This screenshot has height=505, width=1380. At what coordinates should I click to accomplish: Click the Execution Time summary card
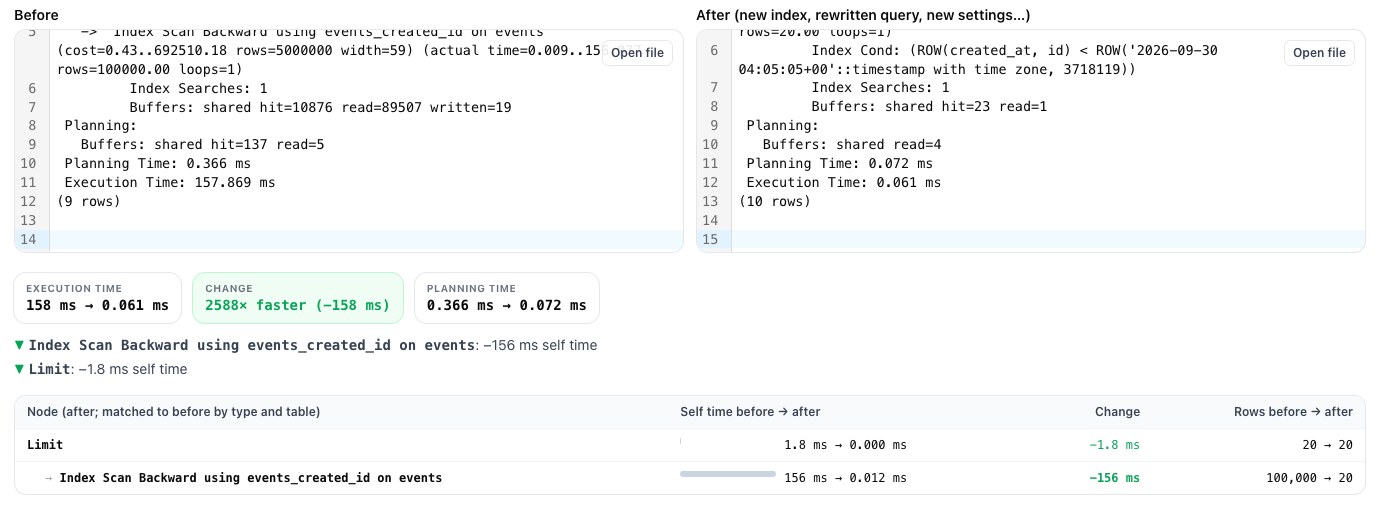click(x=98, y=298)
